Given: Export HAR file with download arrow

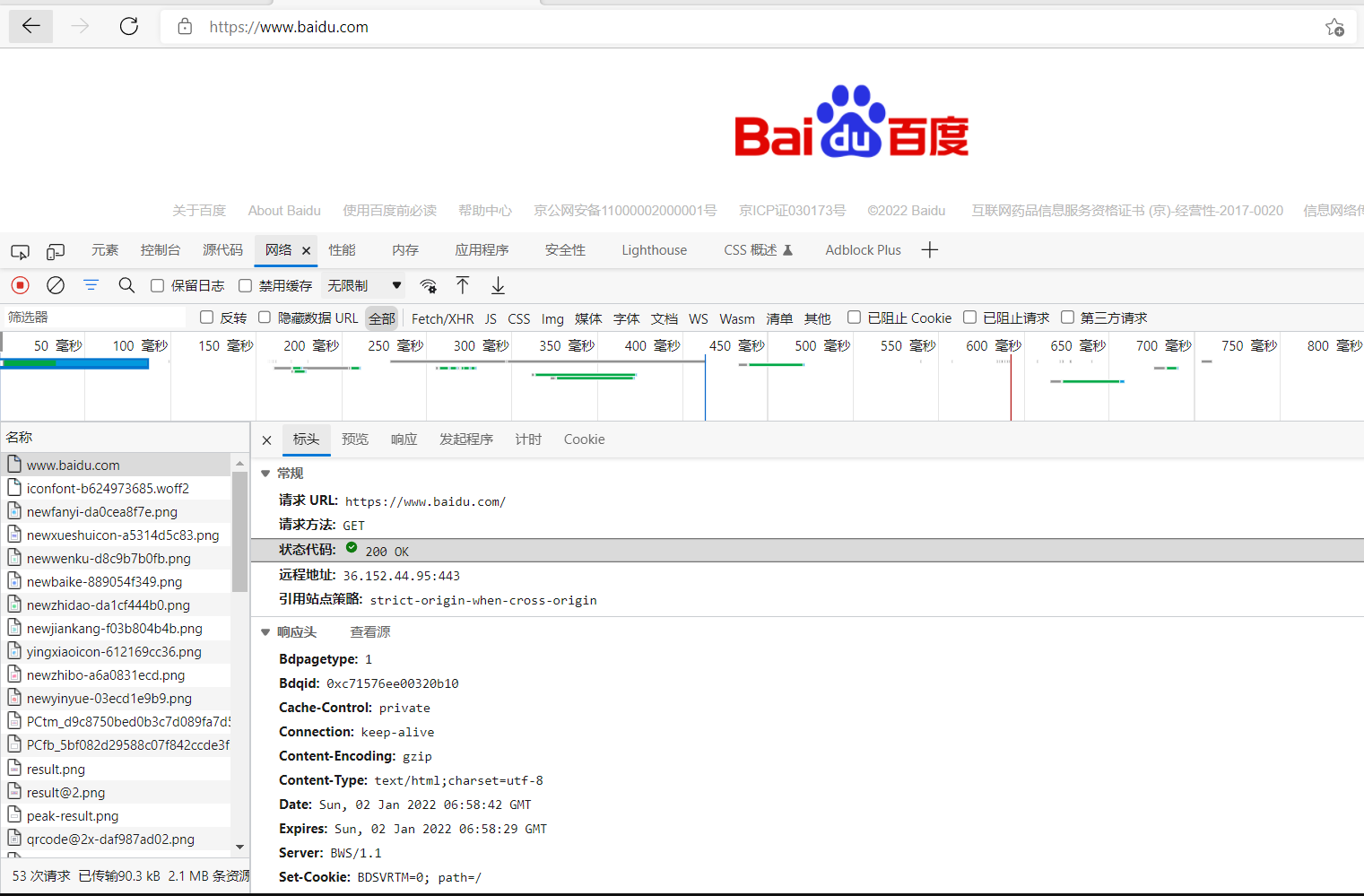Looking at the screenshot, I should 498,285.
